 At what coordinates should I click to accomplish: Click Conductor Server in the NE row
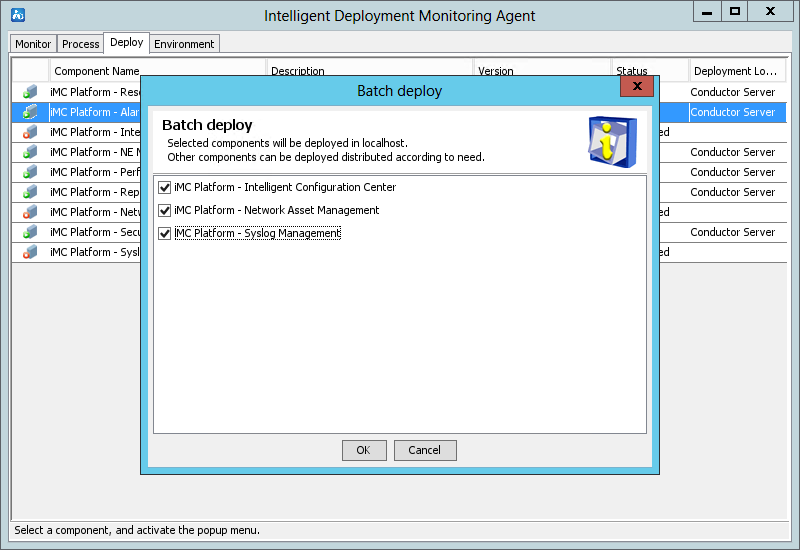[733, 152]
